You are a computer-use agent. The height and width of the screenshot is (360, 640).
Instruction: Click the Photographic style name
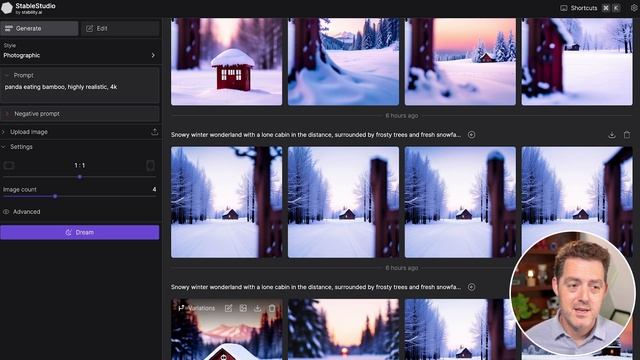tap(22, 55)
